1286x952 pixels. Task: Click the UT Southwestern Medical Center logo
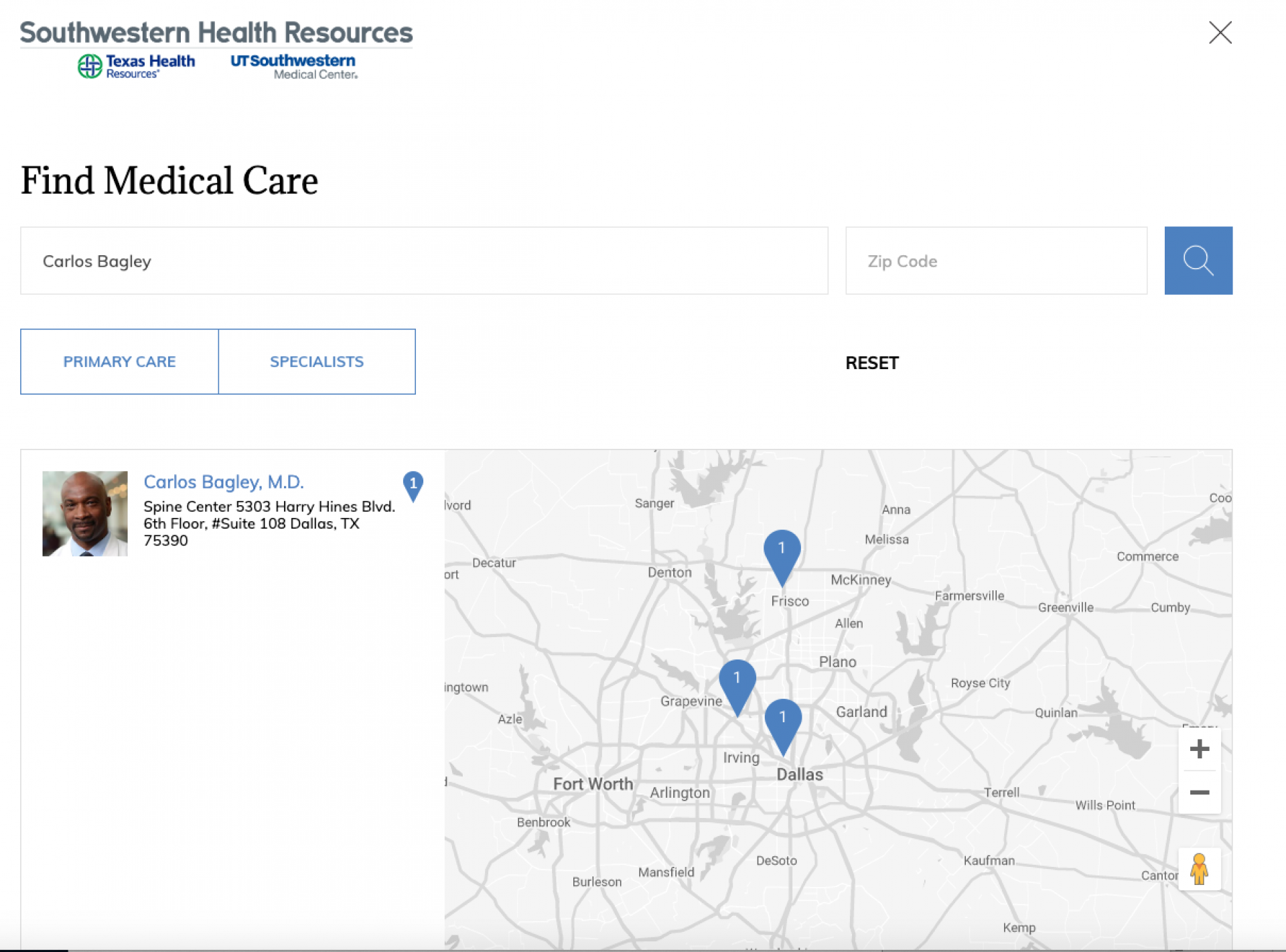pyautogui.click(x=294, y=66)
